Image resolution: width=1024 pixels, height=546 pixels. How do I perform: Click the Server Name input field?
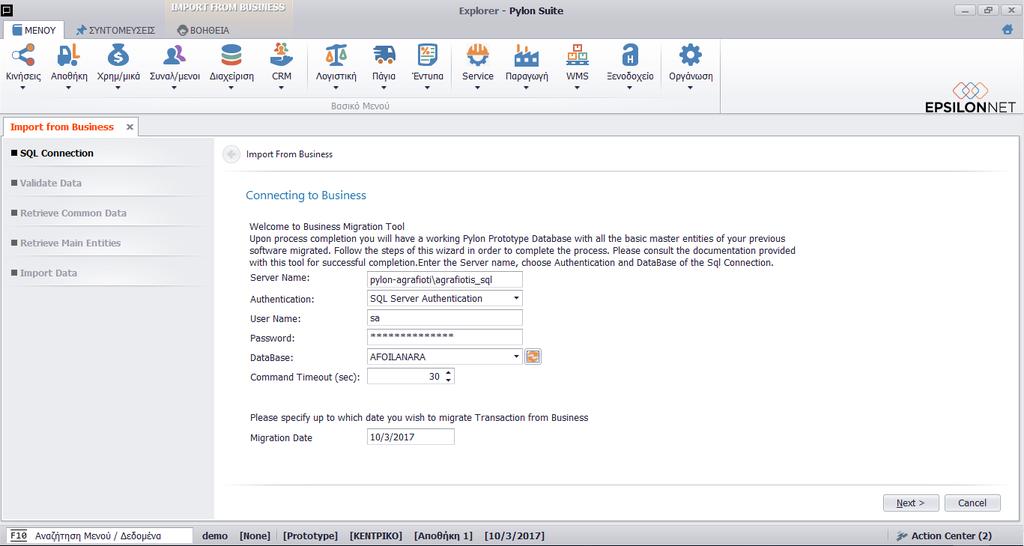point(445,280)
